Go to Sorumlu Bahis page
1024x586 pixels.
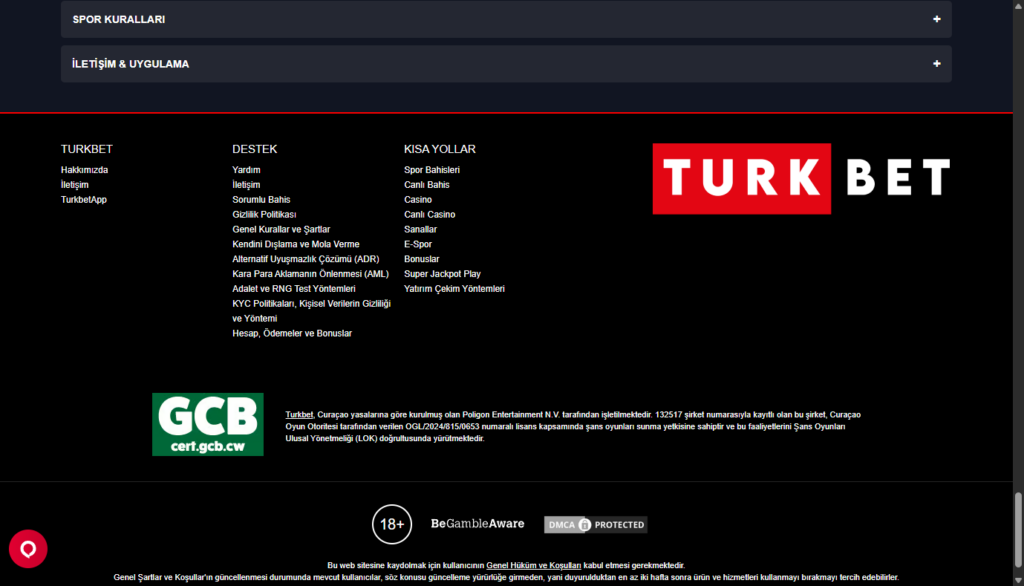point(261,200)
